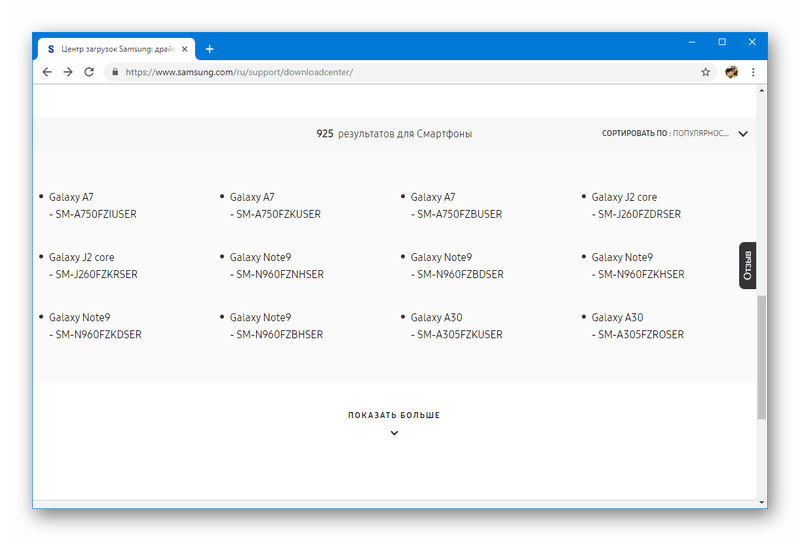The image size is (800, 541).
Task: Open Galaxy J2 core SM-J260FZDRSER
Action: pyautogui.click(x=636, y=205)
